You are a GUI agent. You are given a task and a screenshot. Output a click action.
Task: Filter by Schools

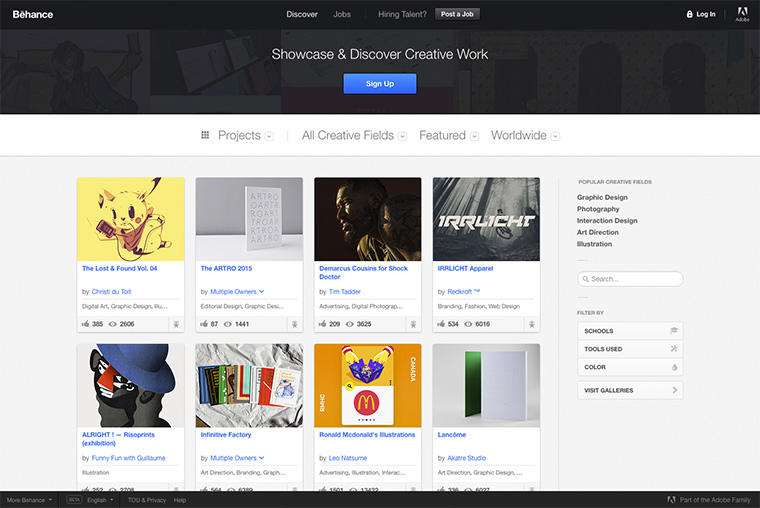click(x=630, y=331)
